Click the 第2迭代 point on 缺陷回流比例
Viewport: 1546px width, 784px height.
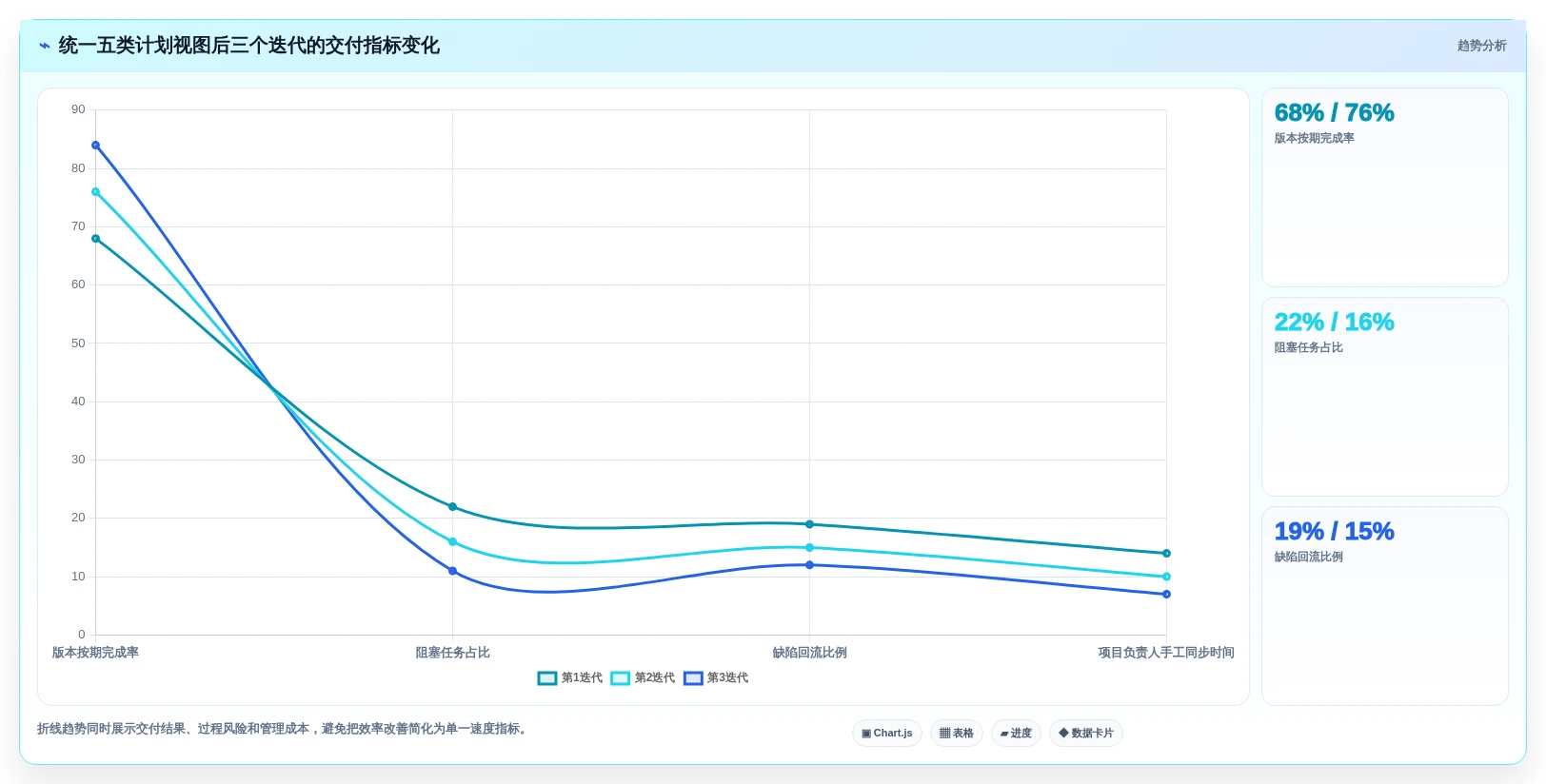[809, 548]
